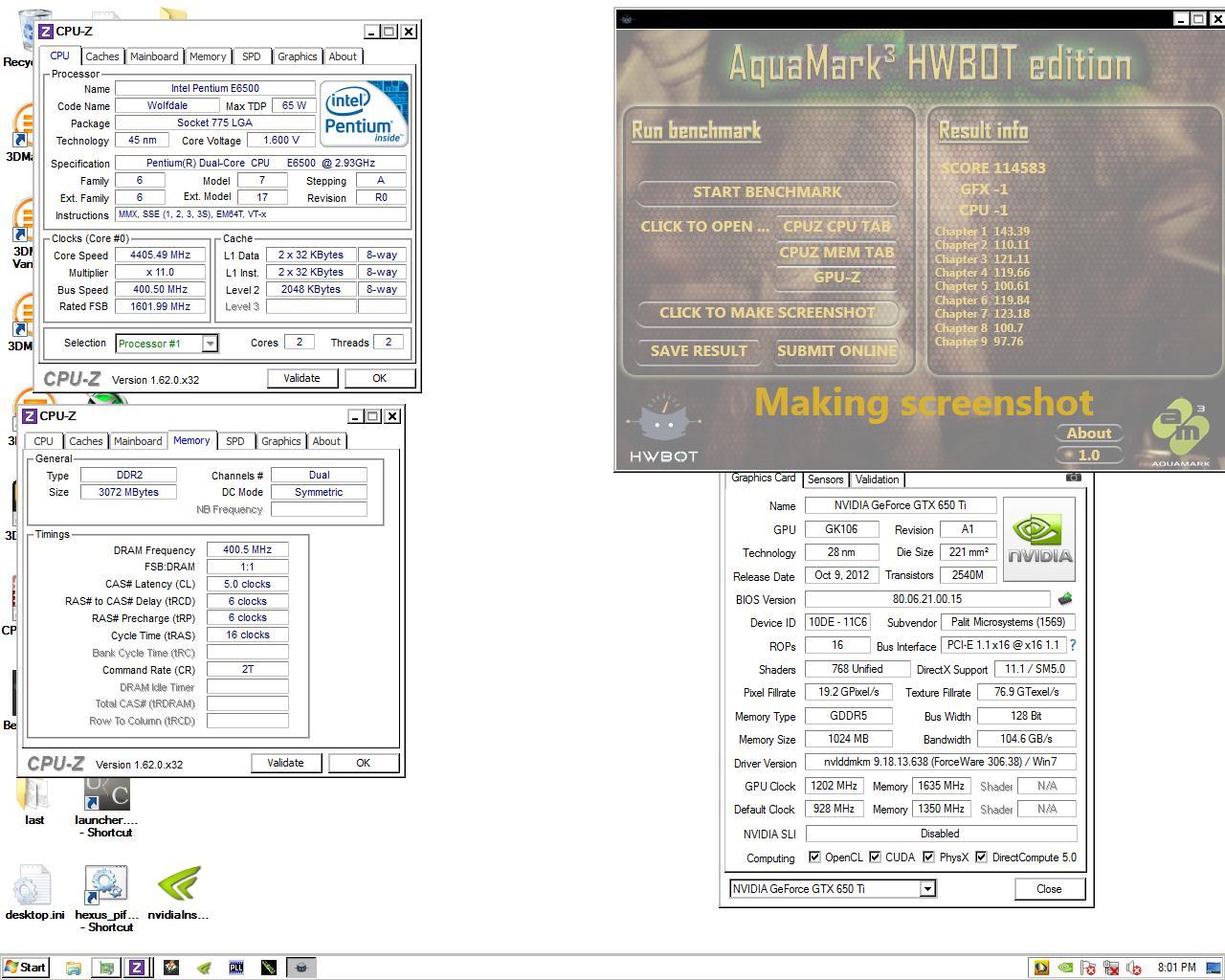1225x980 pixels.
Task: Open the Processor #1 selection dropdown
Action: click(x=210, y=344)
